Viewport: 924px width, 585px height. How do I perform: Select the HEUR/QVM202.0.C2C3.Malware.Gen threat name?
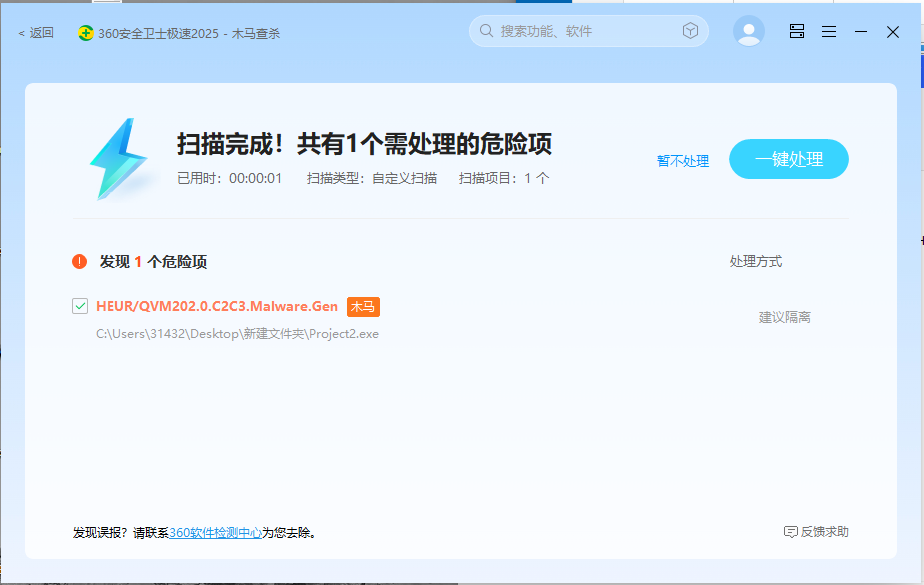click(x=217, y=306)
